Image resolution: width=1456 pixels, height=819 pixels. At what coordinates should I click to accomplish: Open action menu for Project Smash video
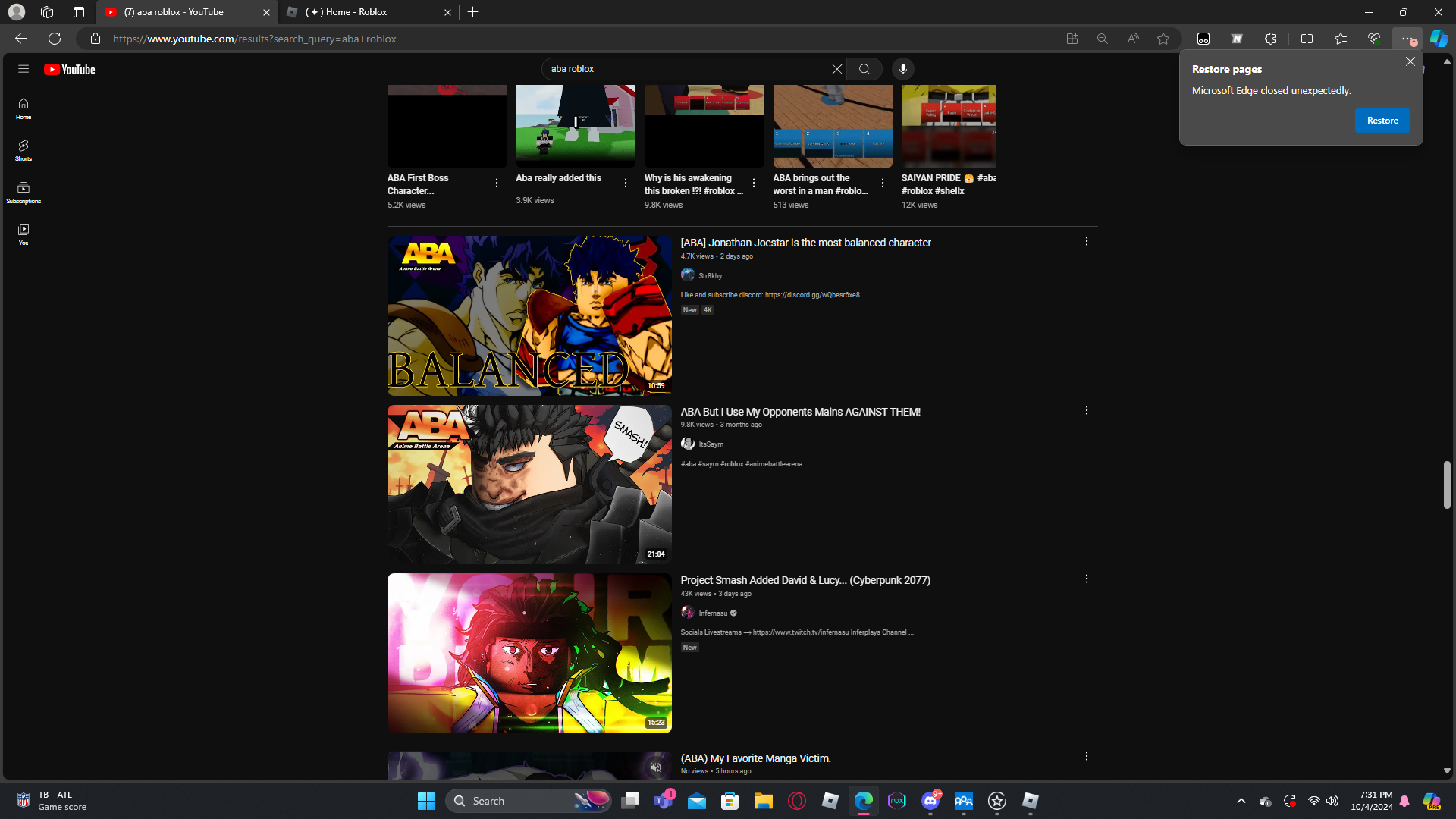coord(1087,579)
